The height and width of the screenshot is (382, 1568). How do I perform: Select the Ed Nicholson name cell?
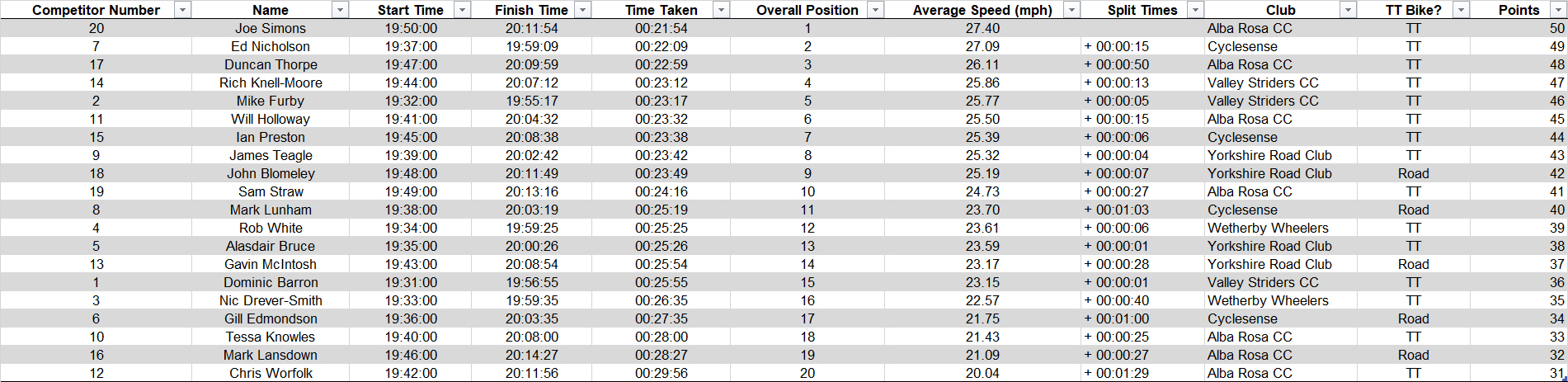pos(271,46)
